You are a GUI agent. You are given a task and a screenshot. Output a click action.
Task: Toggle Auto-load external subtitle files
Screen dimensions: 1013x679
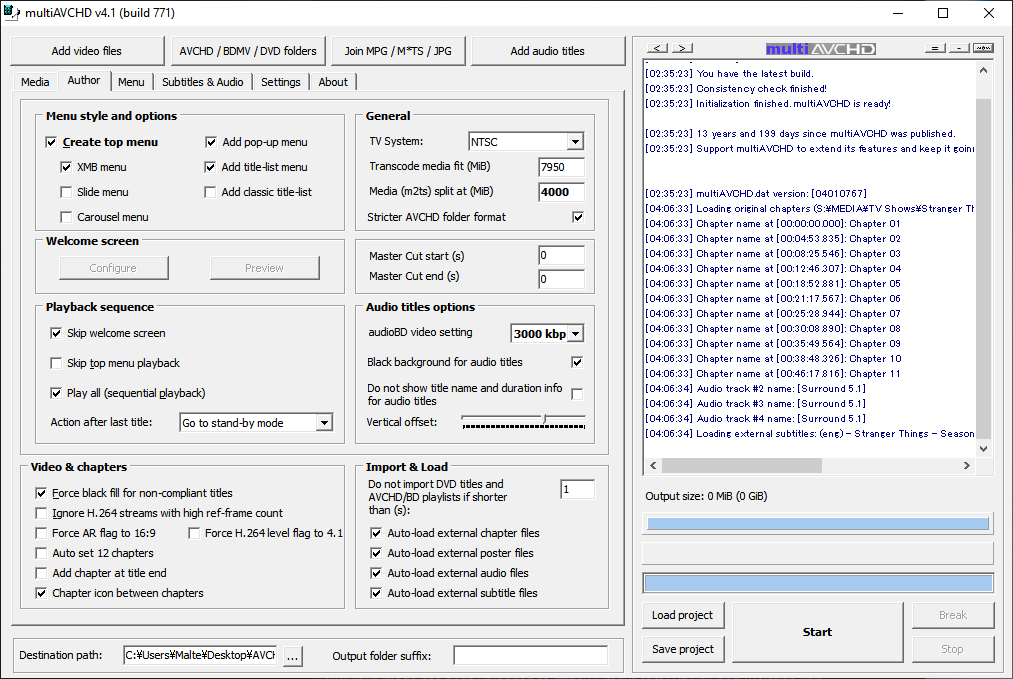coord(376,593)
